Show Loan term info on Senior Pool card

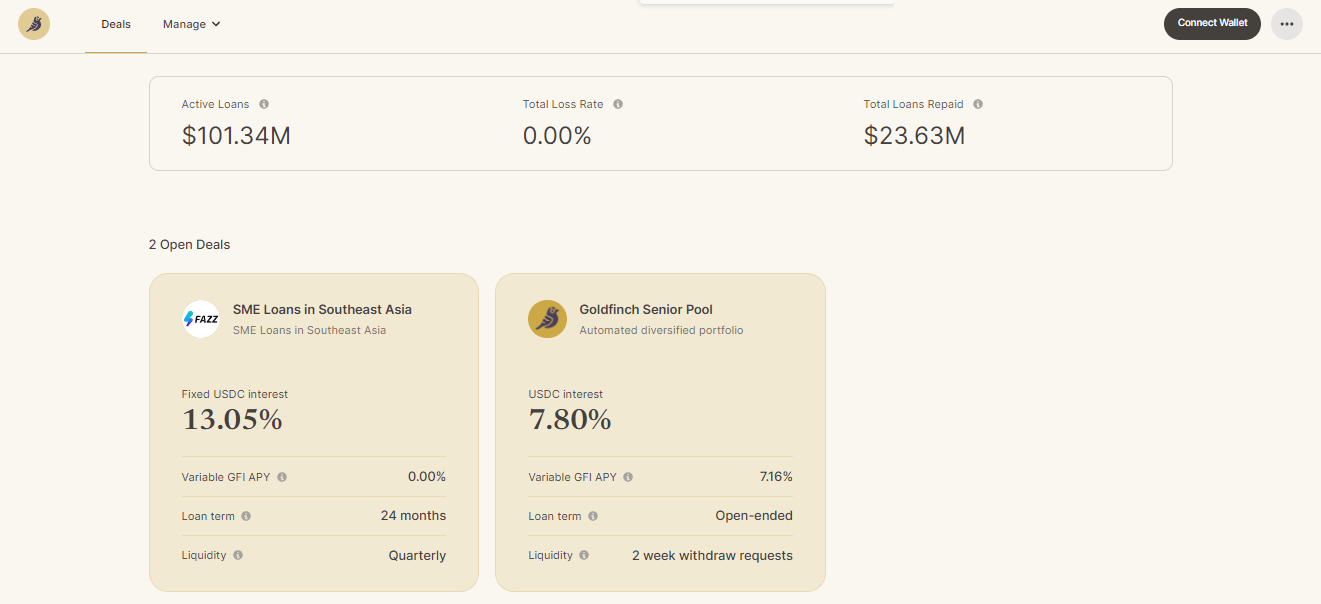click(593, 516)
